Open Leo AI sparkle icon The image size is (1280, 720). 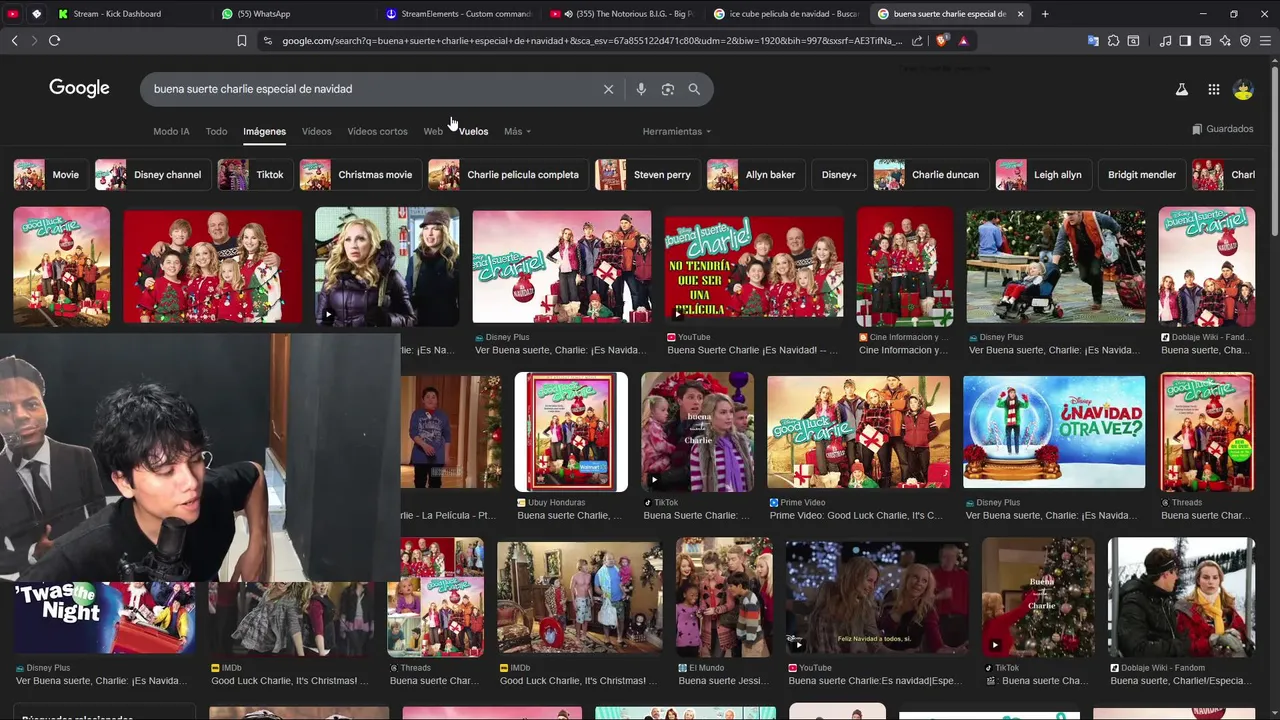1225,41
